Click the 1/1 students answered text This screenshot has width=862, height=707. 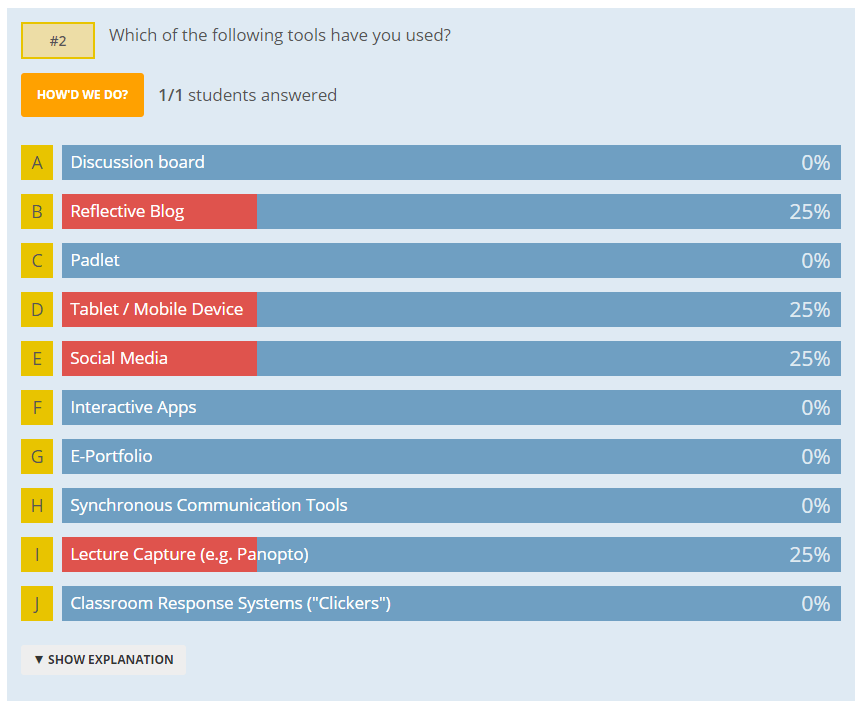(x=248, y=95)
